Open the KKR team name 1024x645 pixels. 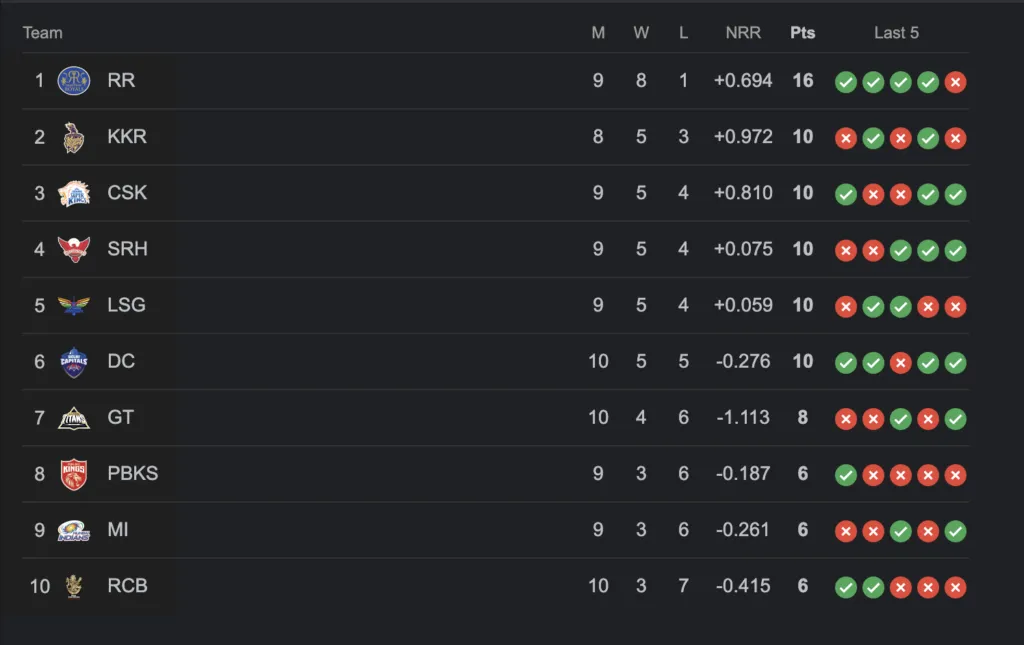127,136
